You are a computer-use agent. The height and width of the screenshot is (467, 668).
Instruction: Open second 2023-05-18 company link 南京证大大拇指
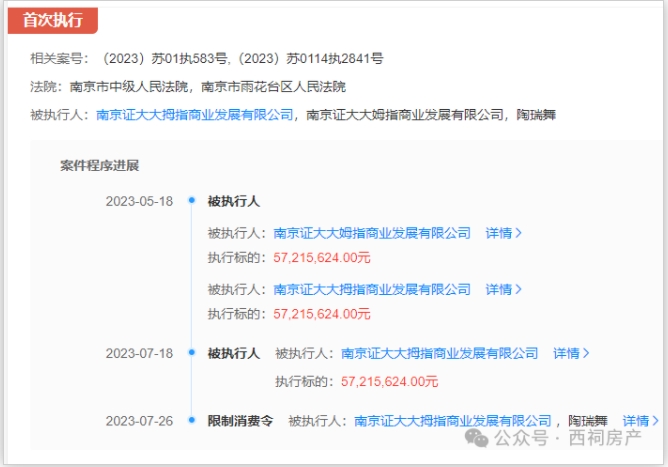coord(372,289)
